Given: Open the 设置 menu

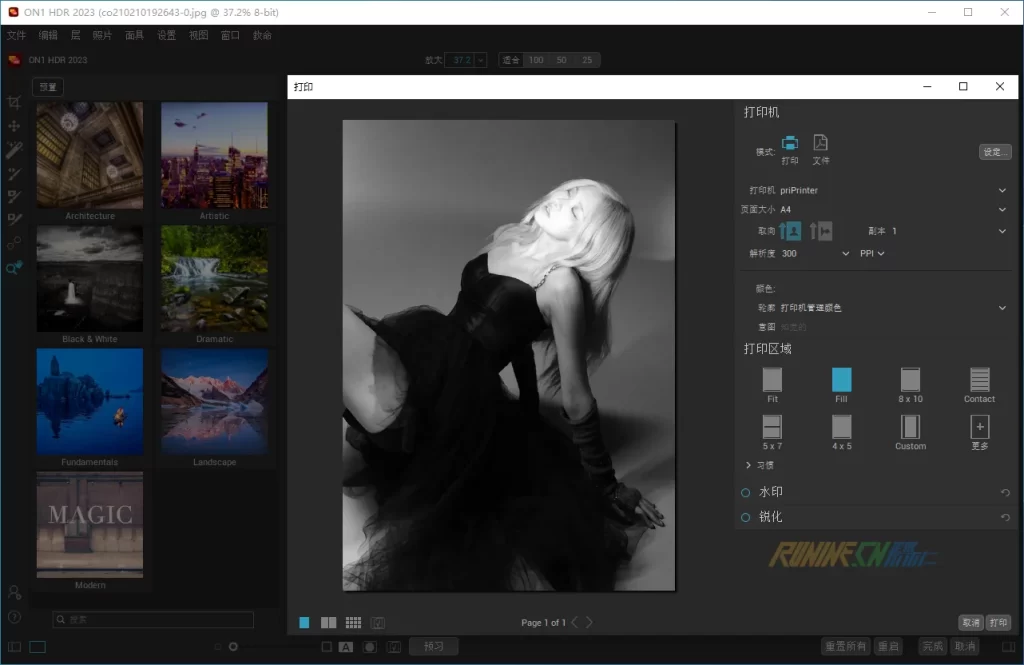Looking at the screenshot, I should [166, 35].
